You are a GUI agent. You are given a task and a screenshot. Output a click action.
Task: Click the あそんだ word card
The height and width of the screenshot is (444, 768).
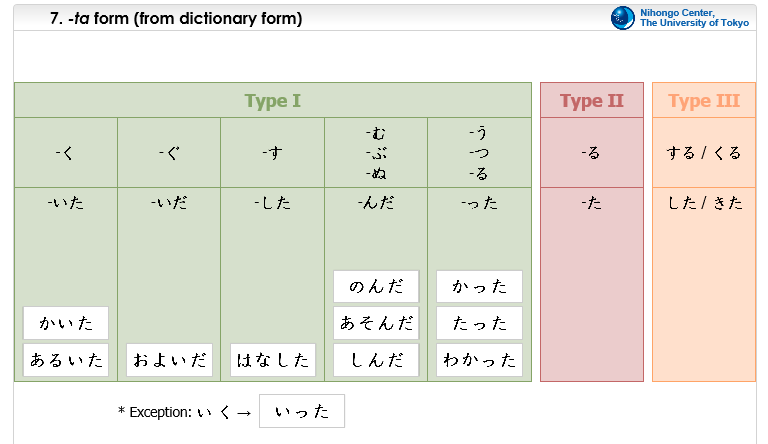(376, 323)
